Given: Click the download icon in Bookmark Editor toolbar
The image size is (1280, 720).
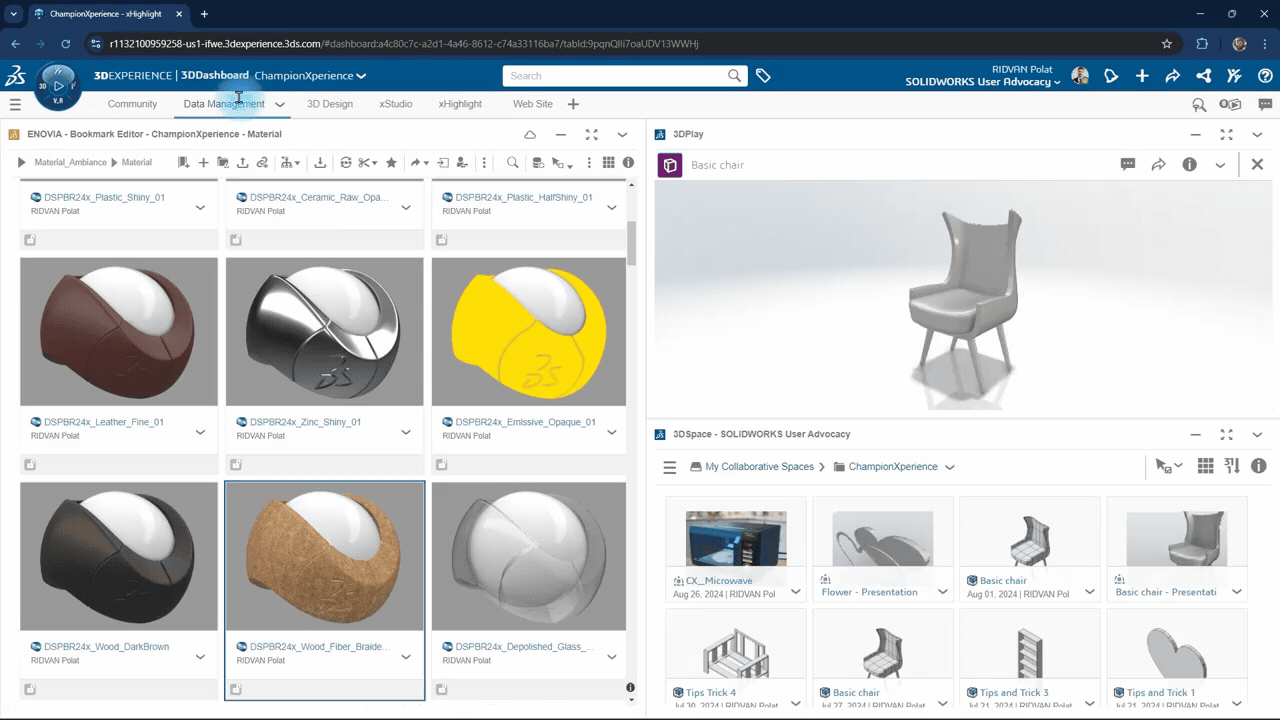Looking at the screenshot, I should (320, 162).
